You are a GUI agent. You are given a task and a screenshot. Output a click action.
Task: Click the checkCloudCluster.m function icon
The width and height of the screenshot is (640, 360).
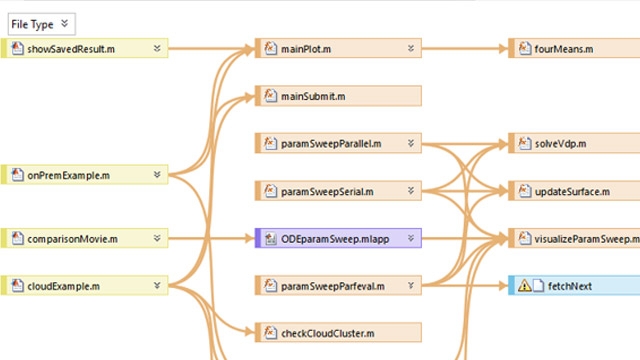(270, 333)
